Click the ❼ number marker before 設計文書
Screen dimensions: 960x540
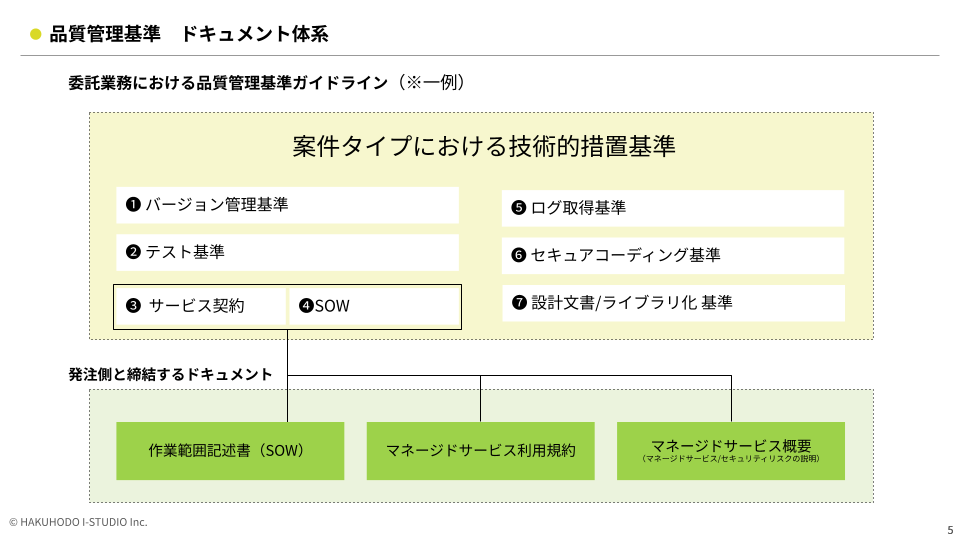pyautogui.click(x=518, y=302)
